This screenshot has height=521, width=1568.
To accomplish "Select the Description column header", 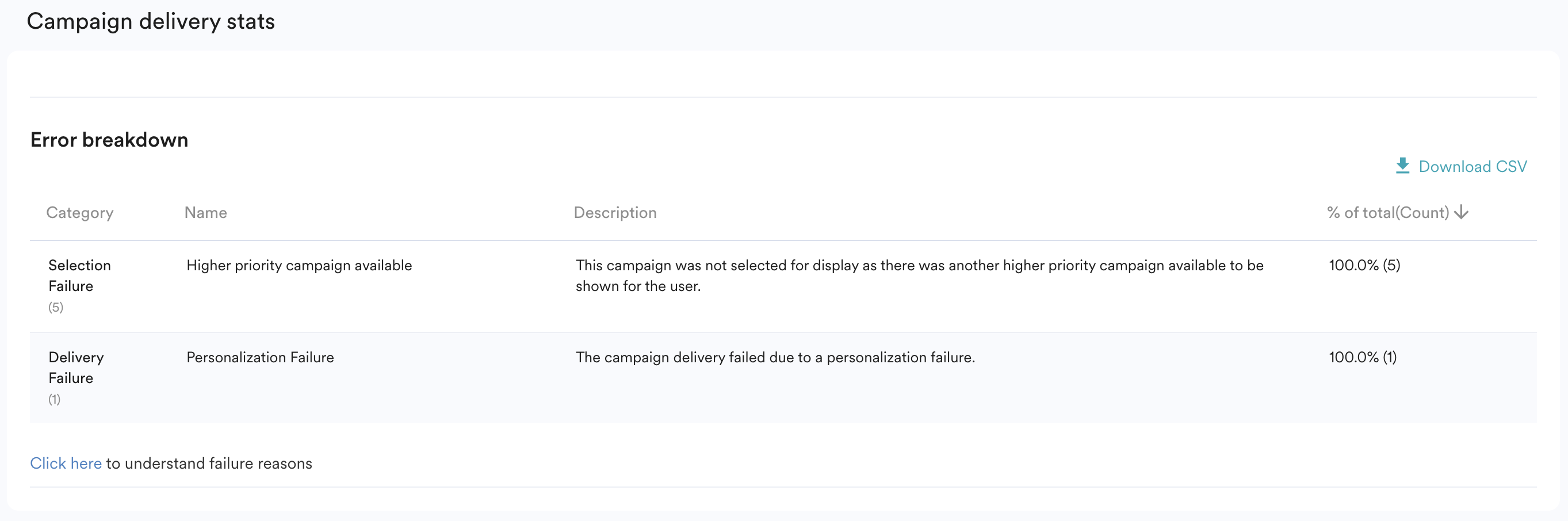I will click(615, 212).
